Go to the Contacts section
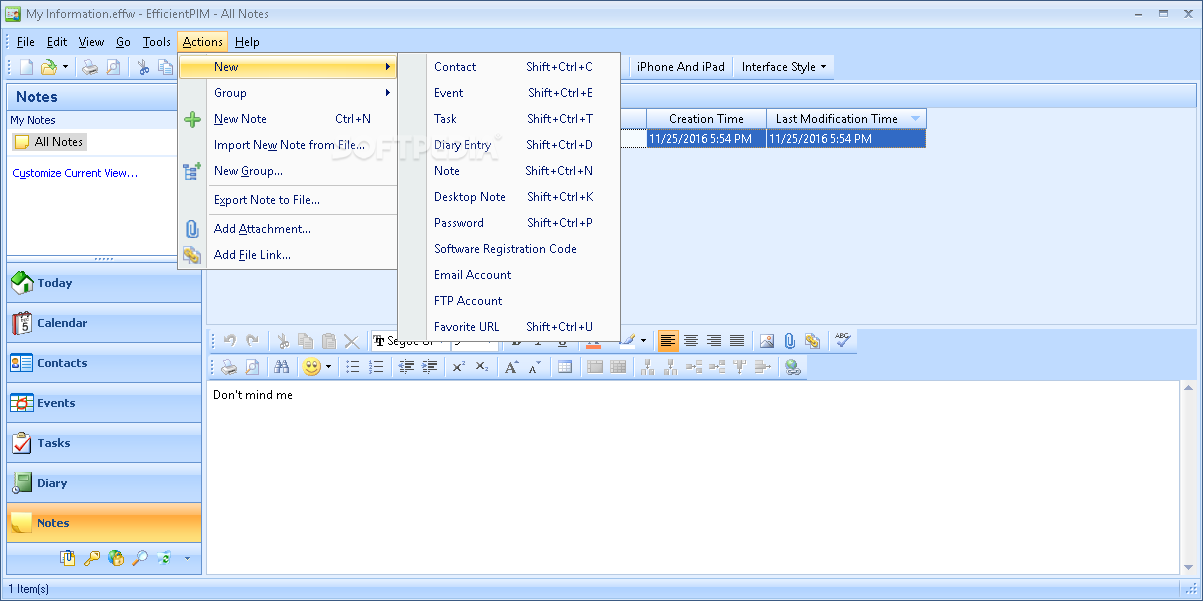1203x601 pixels. (104, 363)
